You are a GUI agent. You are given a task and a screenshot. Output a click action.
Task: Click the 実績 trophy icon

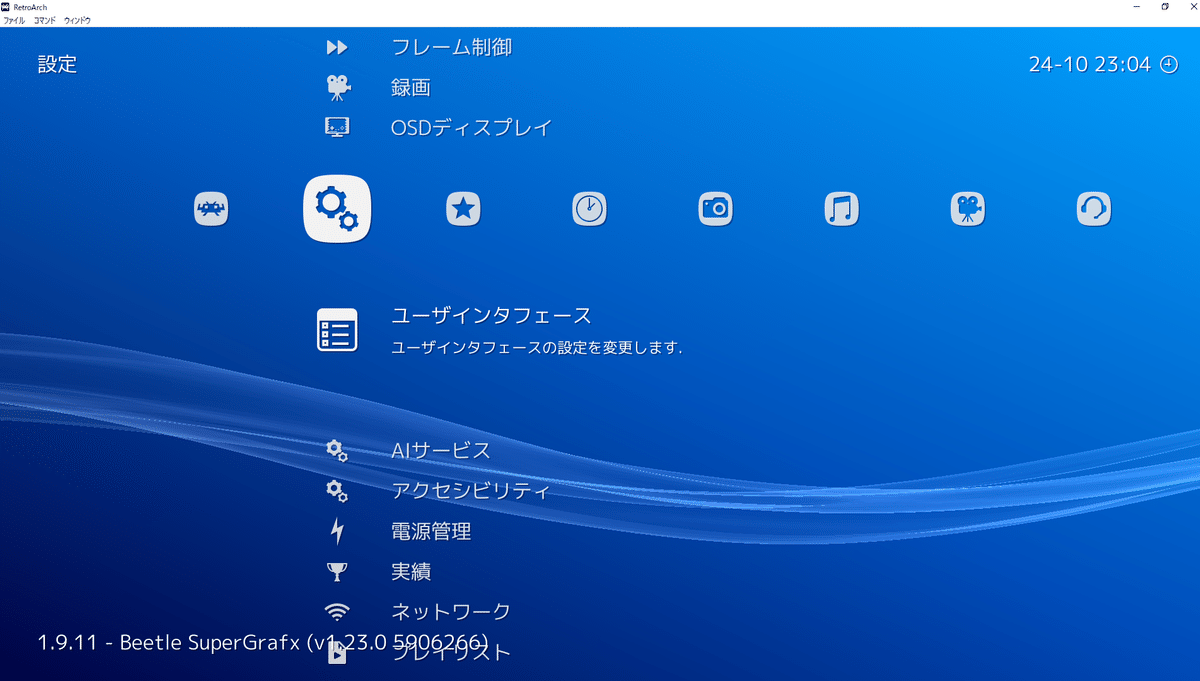tap(337, 572)
